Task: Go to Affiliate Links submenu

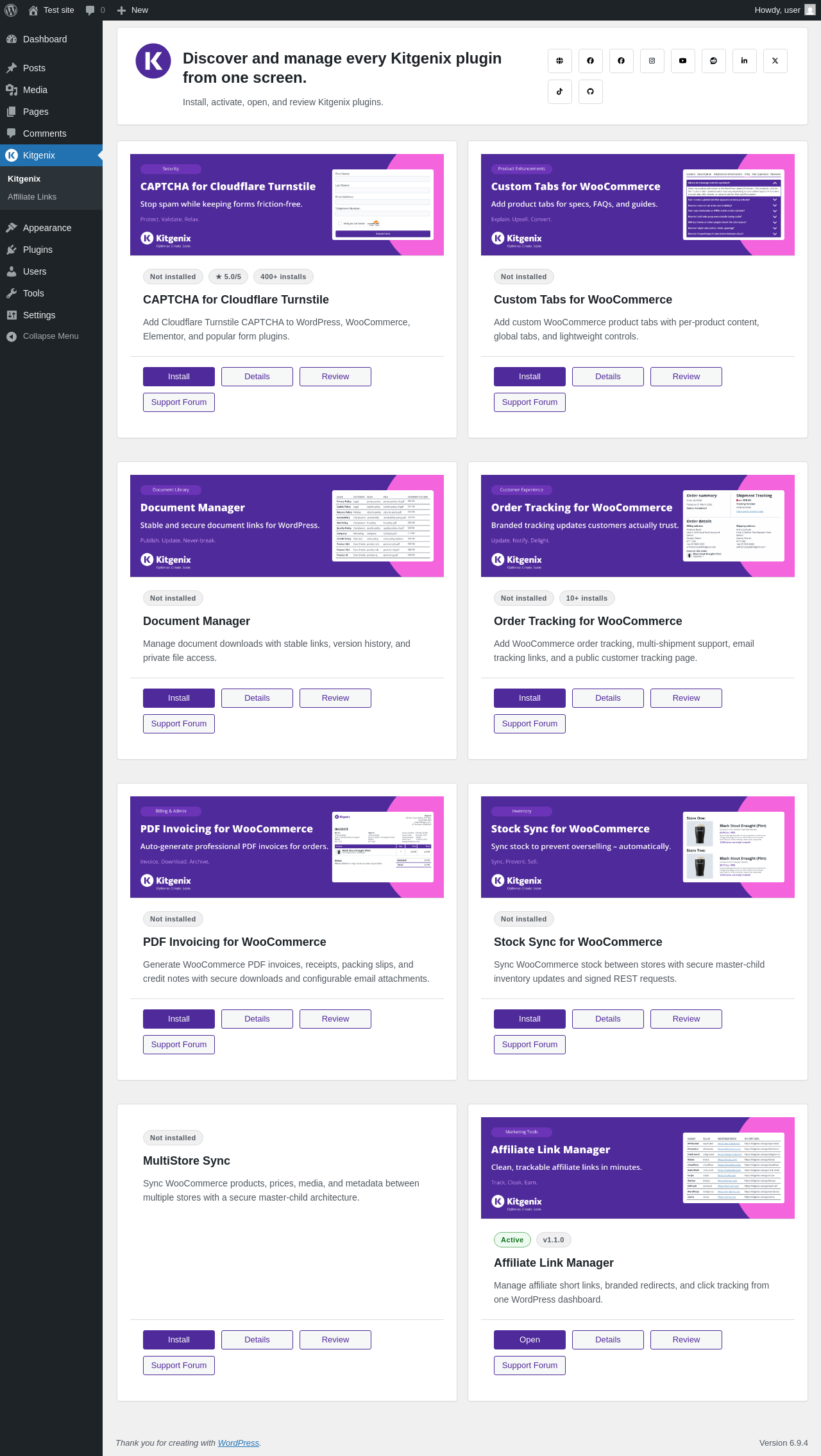Action: (32, 197)
